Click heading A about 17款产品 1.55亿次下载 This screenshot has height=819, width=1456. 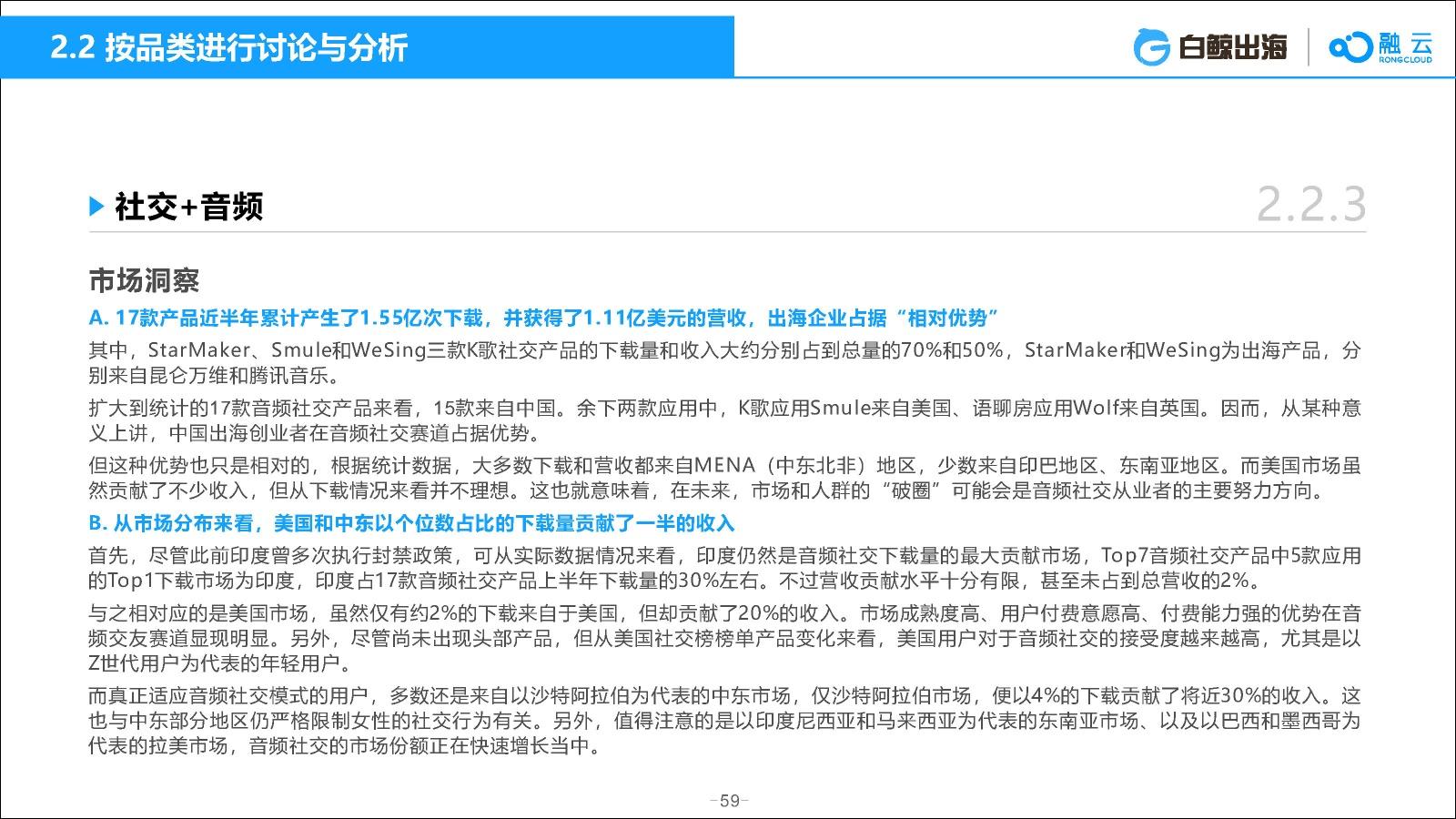544,318
